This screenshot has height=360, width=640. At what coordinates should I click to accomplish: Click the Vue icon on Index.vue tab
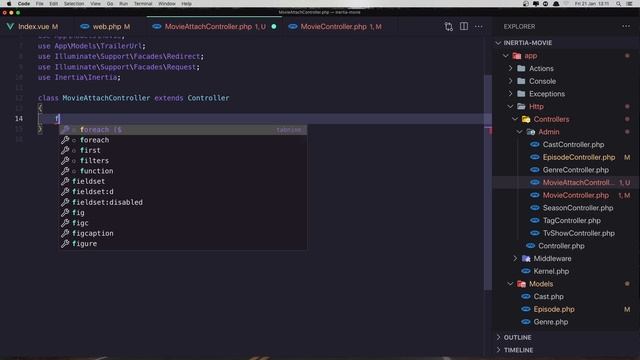click(x=10, y=27)
